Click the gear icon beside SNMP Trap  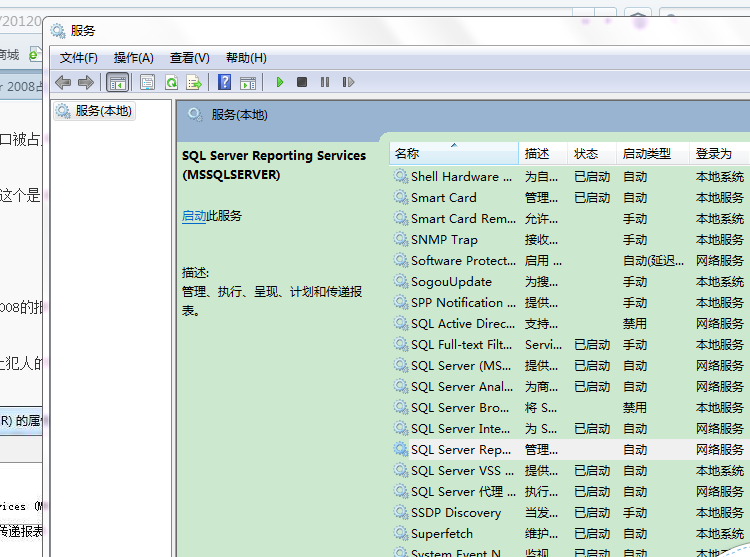coord(400,240)
